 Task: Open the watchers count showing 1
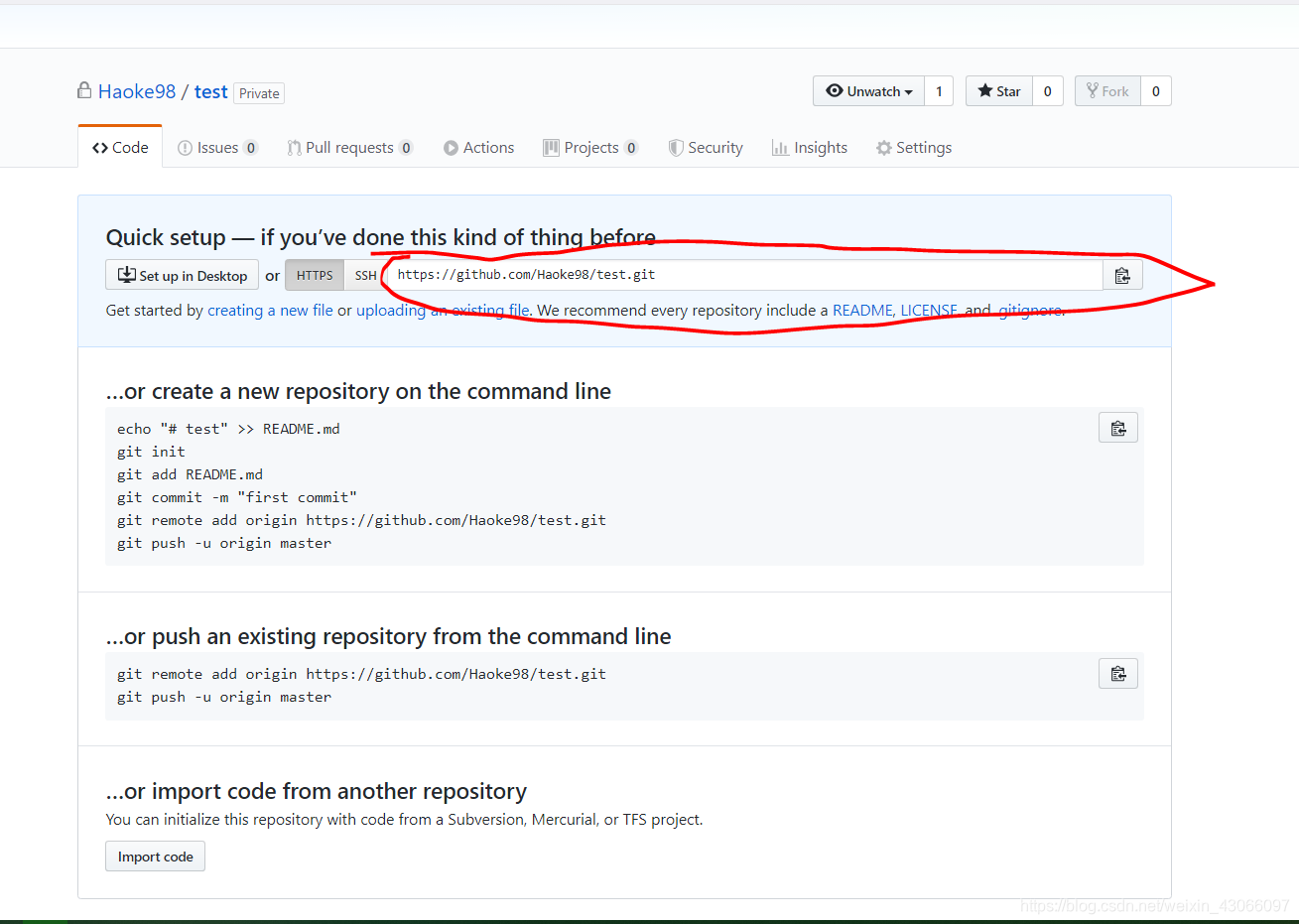click(x=939, y=91)
